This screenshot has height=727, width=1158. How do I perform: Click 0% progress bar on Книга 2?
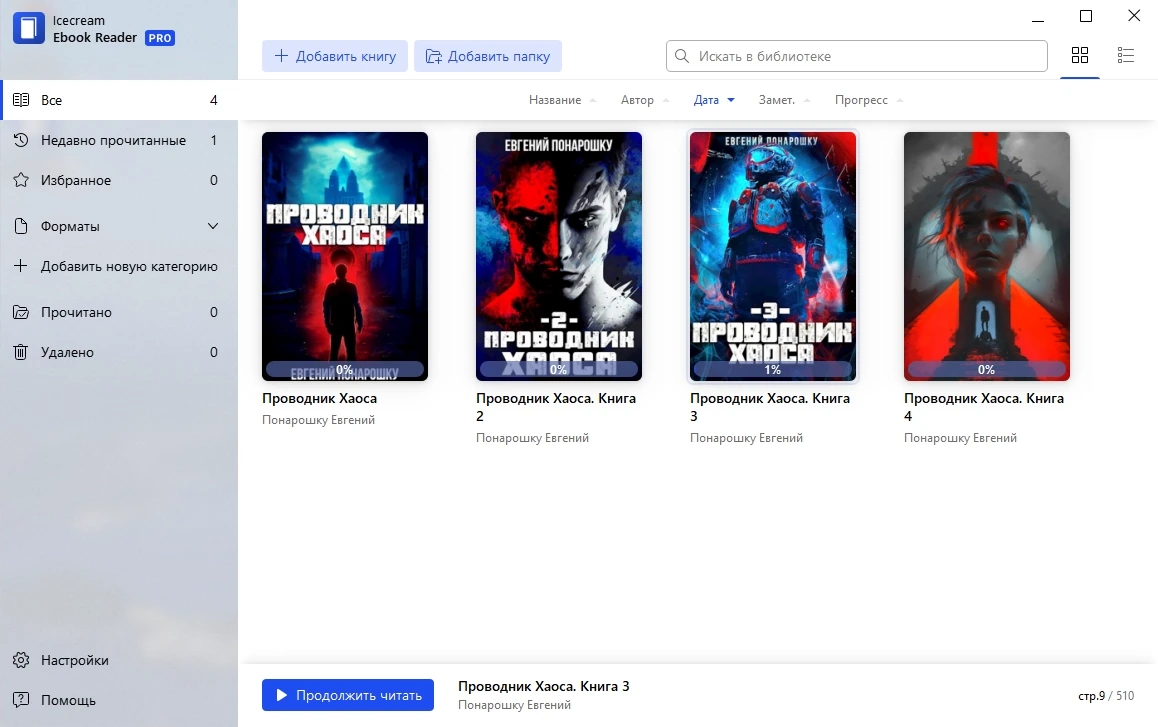(x=559, y=369)
